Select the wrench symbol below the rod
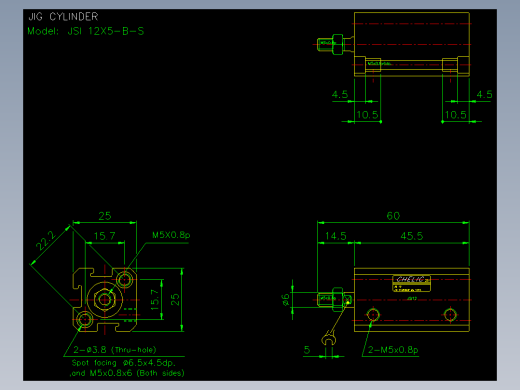Image resolution: width=520 pixels, height=390 pixels. coord(329,338)
